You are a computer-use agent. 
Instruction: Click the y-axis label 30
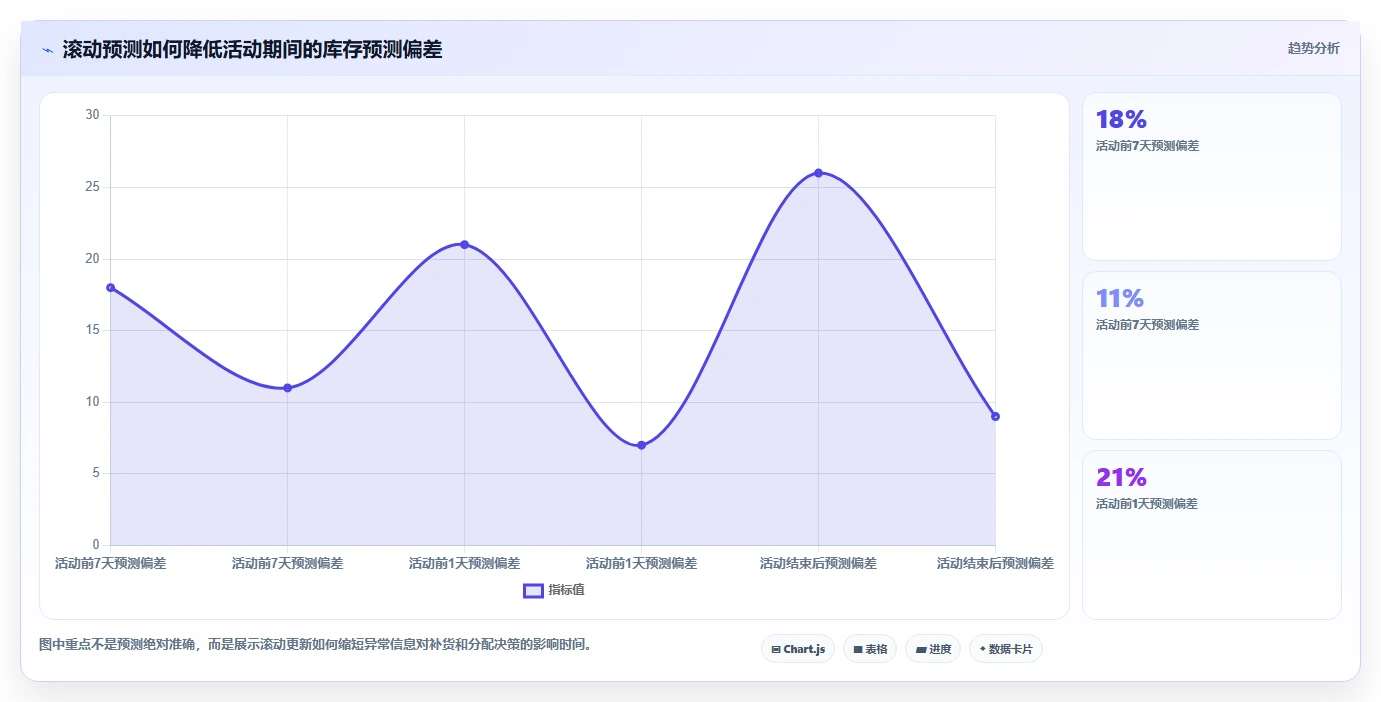pos(92,115)
